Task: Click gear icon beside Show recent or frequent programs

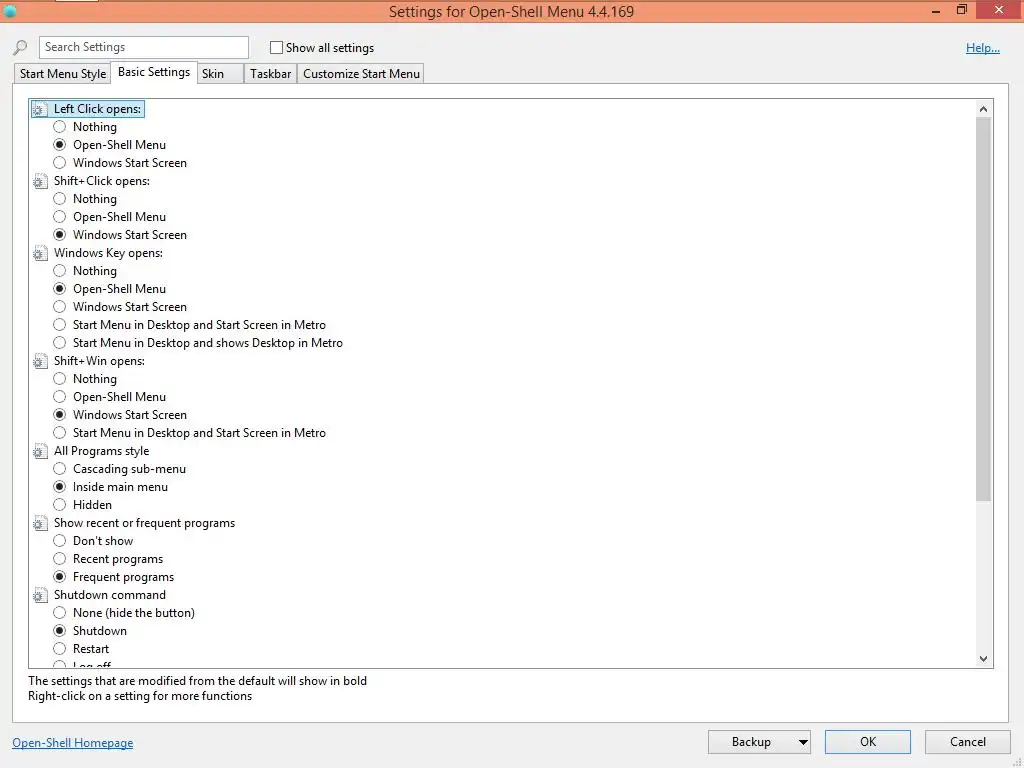Action: 40,522
